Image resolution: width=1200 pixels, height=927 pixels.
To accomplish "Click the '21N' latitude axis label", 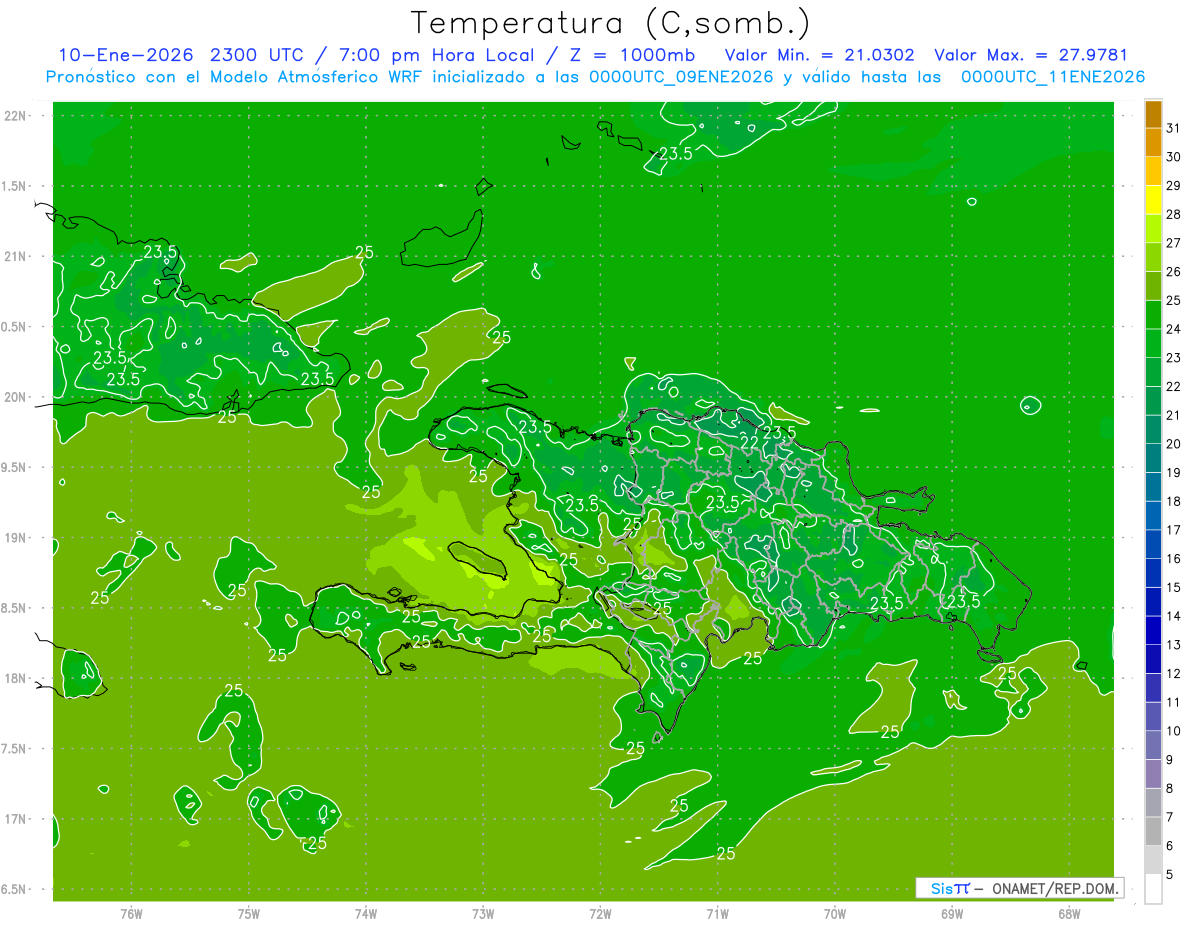I will pyautogui.click(x=17, y=256).
